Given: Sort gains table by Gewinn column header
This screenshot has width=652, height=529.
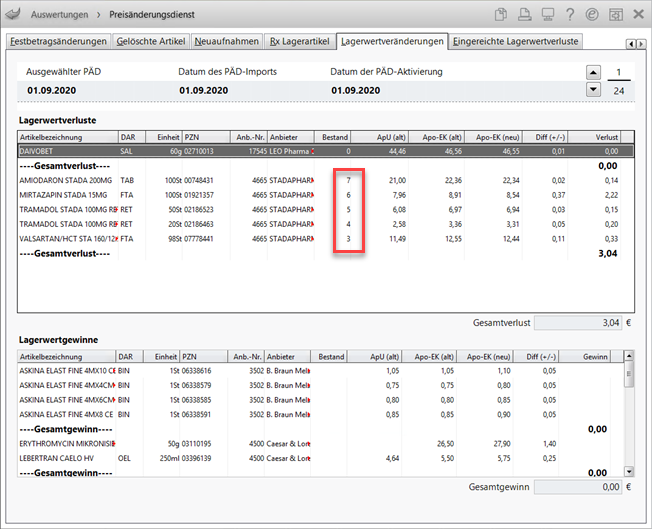Looking at the screenshot, I should pyautogui.click(x=585, y=357).
